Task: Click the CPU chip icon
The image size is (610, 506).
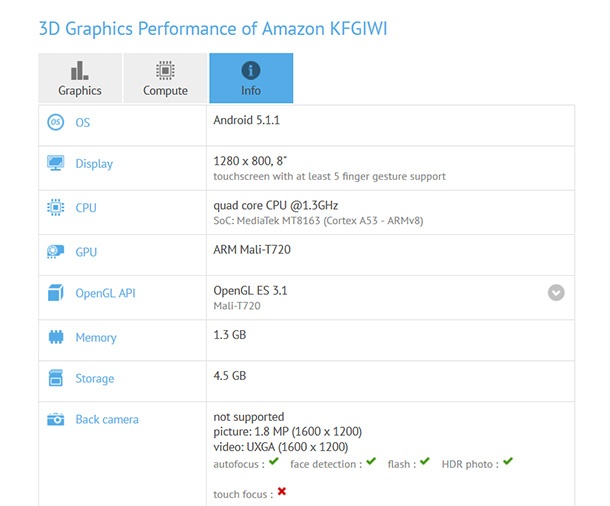Action: click(x=56, y=208)
